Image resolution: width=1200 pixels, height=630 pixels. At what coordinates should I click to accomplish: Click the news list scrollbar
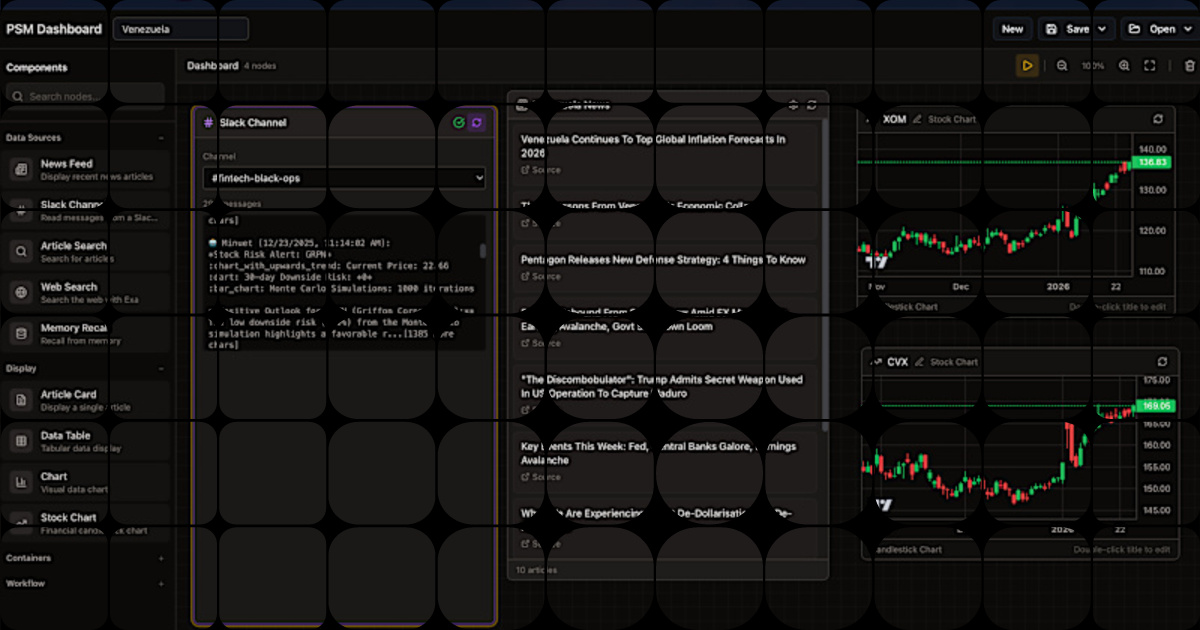(x=823, y=275)
